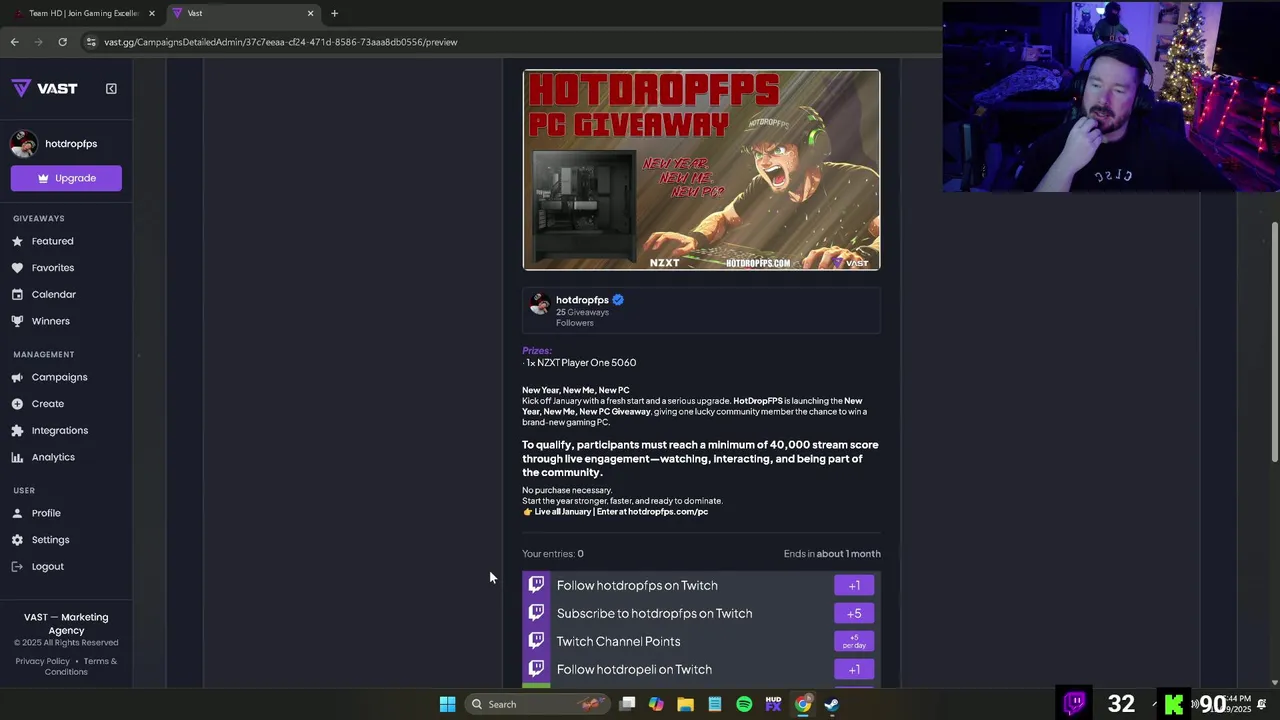Select the Follow hotdropfps on Twitch entry

[x=701, y=585]
